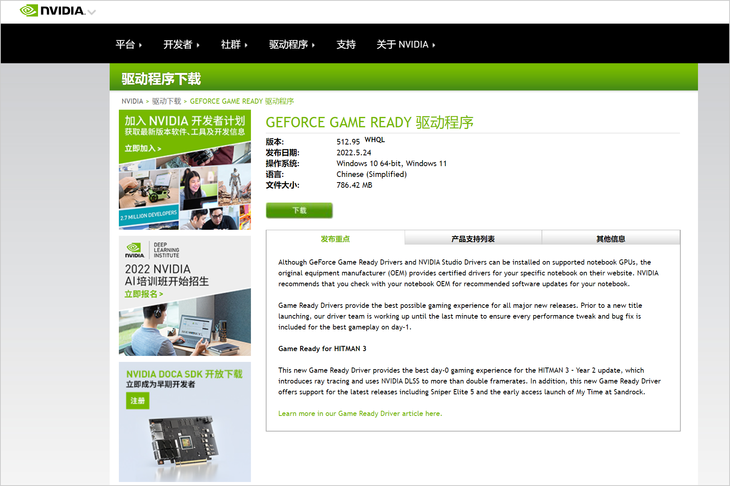The image size is (730, 486).
Task: Switch to the 发布重点 tab
Action: tap(335, 239)
